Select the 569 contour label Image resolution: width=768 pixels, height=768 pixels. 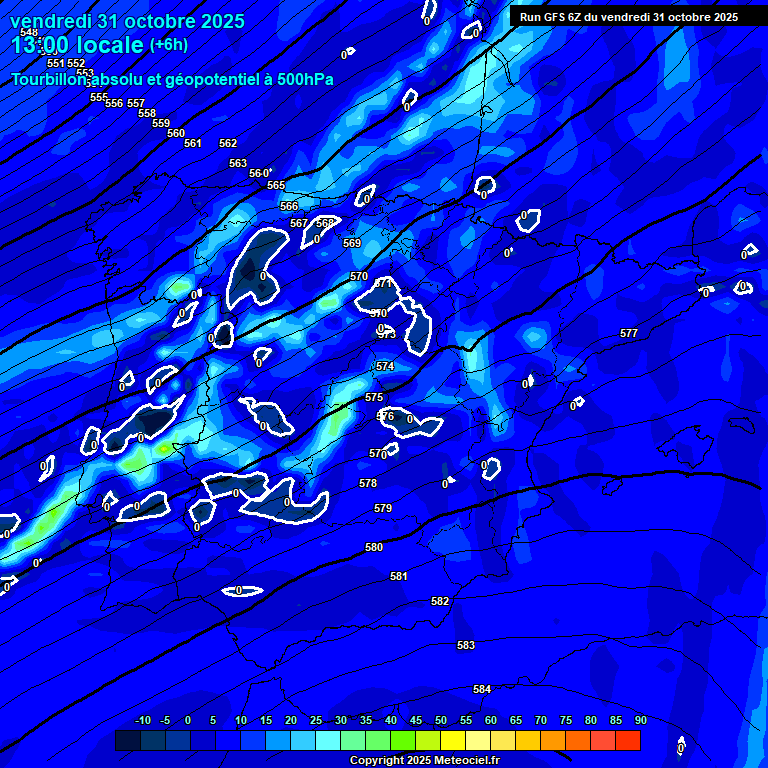tap(352, 243)
